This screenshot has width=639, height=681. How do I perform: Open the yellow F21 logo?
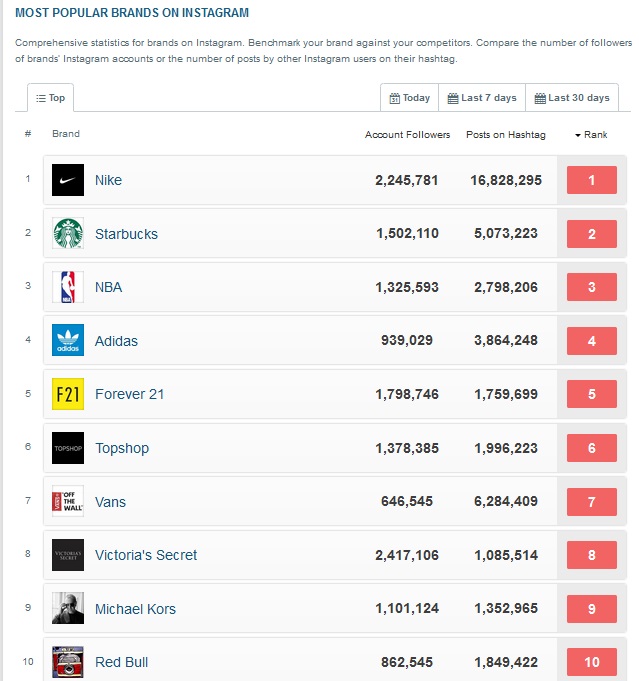(68, 394)
